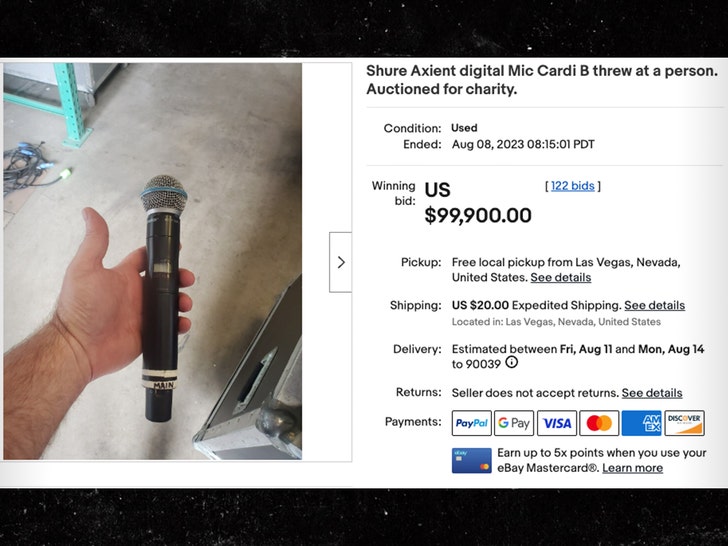The image size is (728, 546).
Task: Click the PayPal payment icon
Action: 472,423
